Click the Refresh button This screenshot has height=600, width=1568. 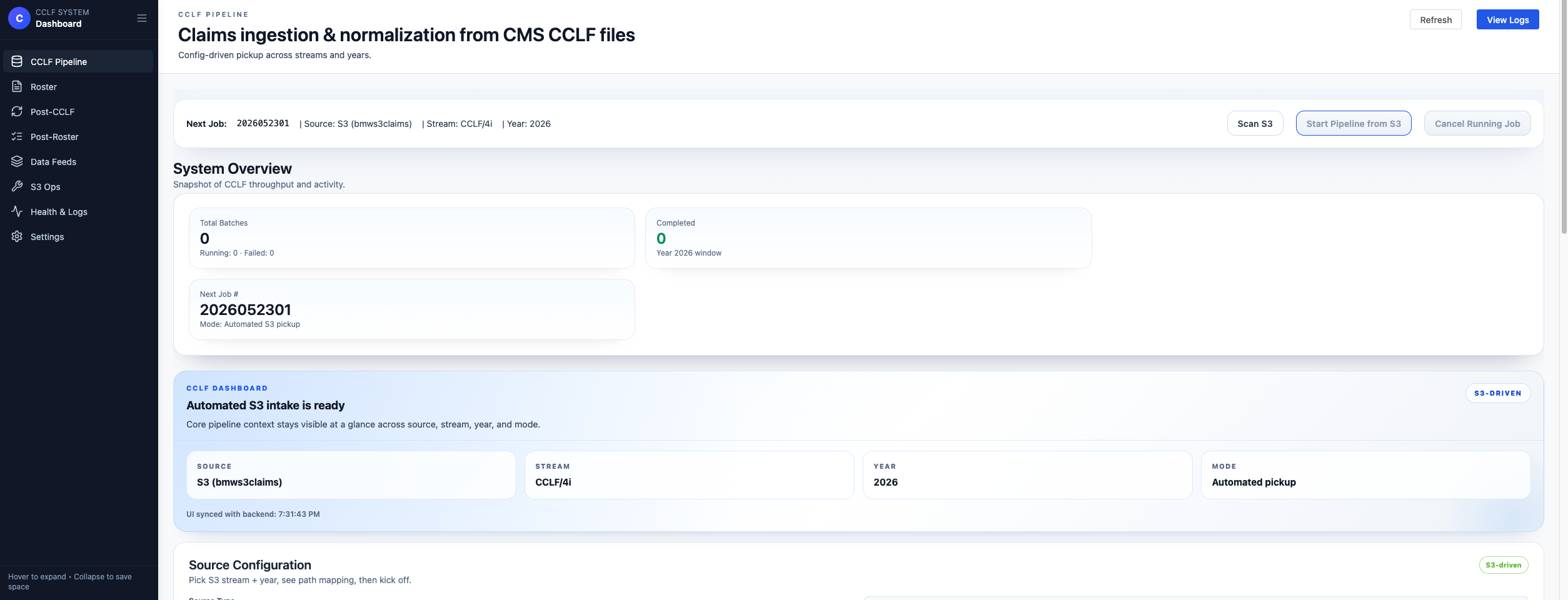pyautogui.click(x=1435, y=19)
